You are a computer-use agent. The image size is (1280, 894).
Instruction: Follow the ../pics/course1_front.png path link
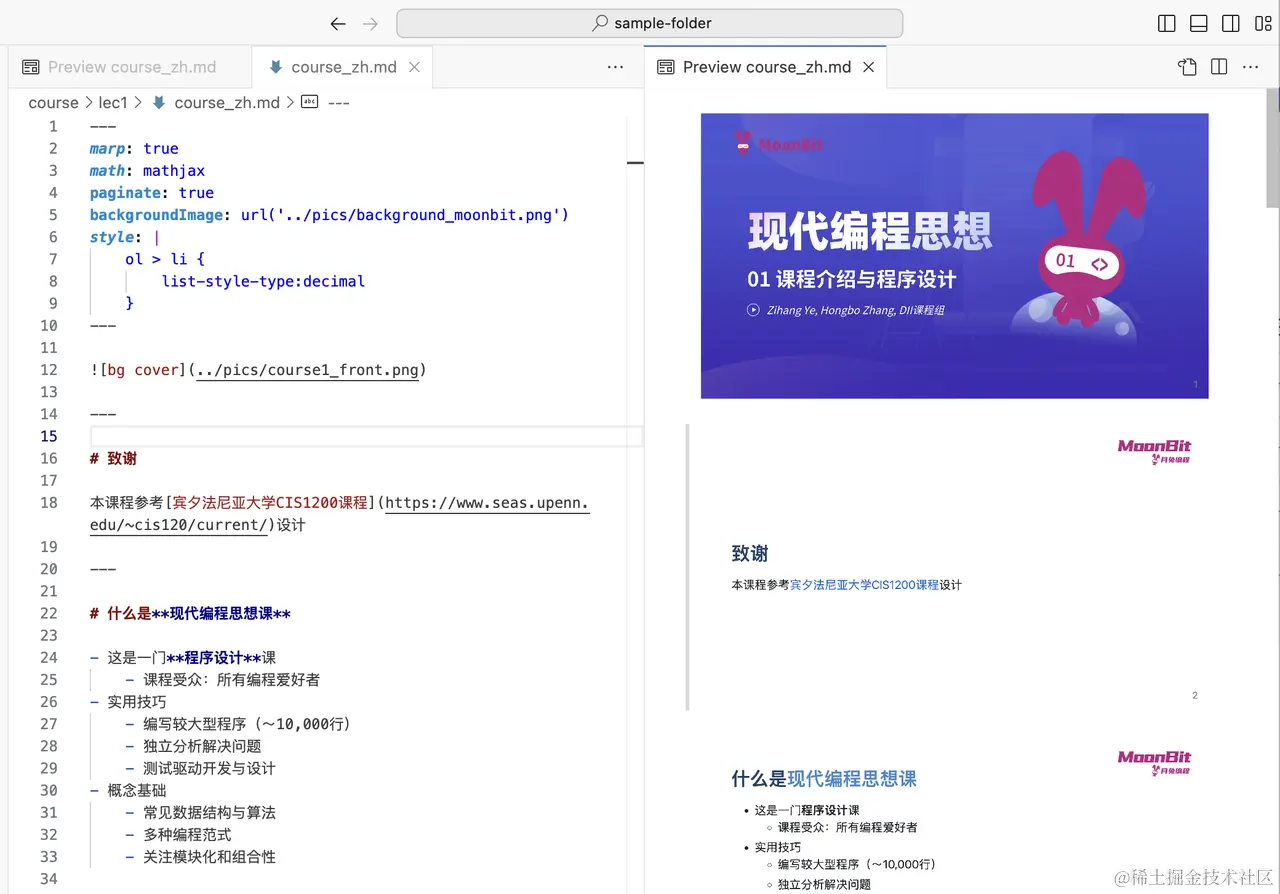307,370
